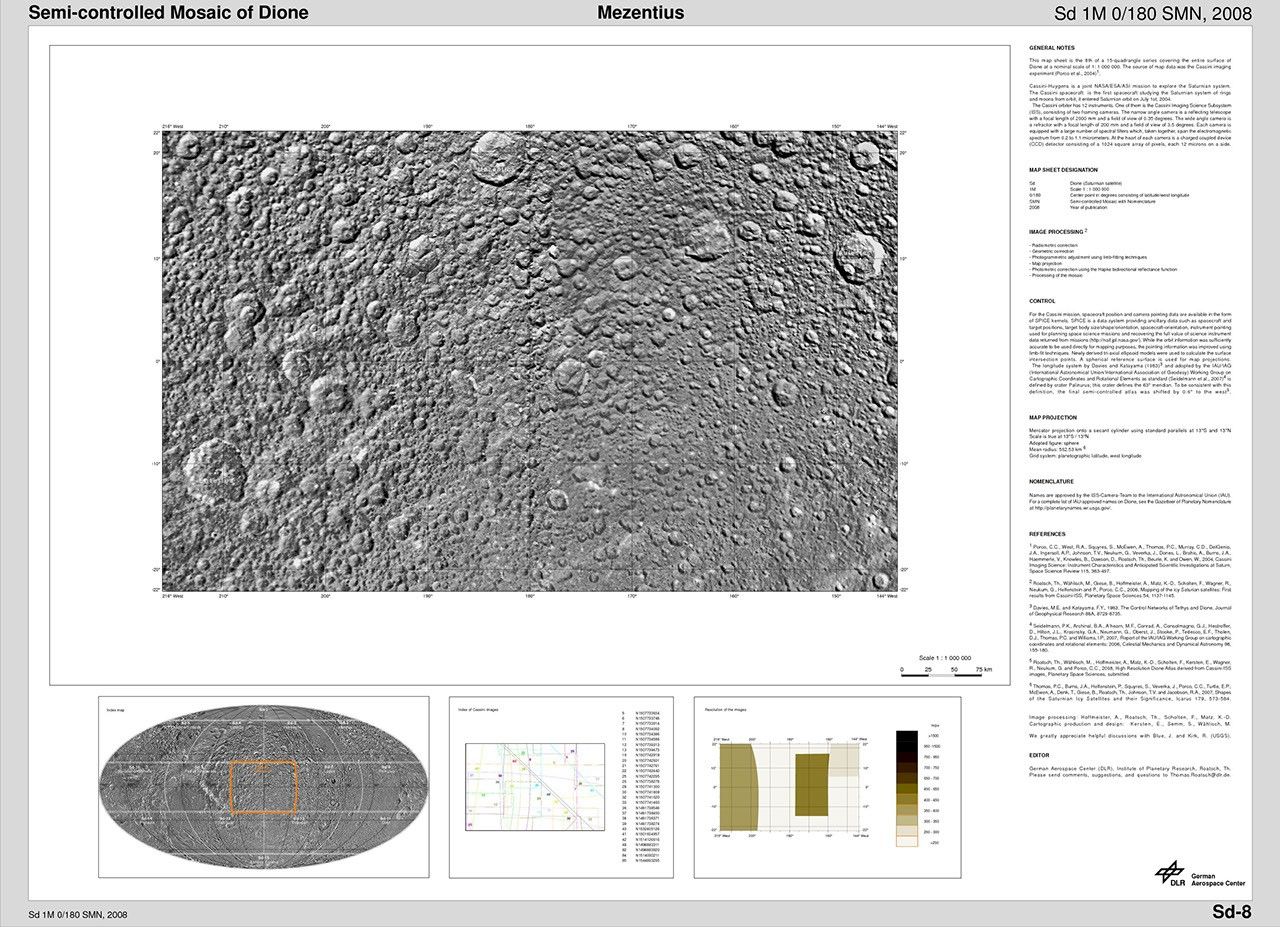Click the Thomas.Roatsch@dlr.de email address
Viewport: 1280px width, 927px height.
1202,775
